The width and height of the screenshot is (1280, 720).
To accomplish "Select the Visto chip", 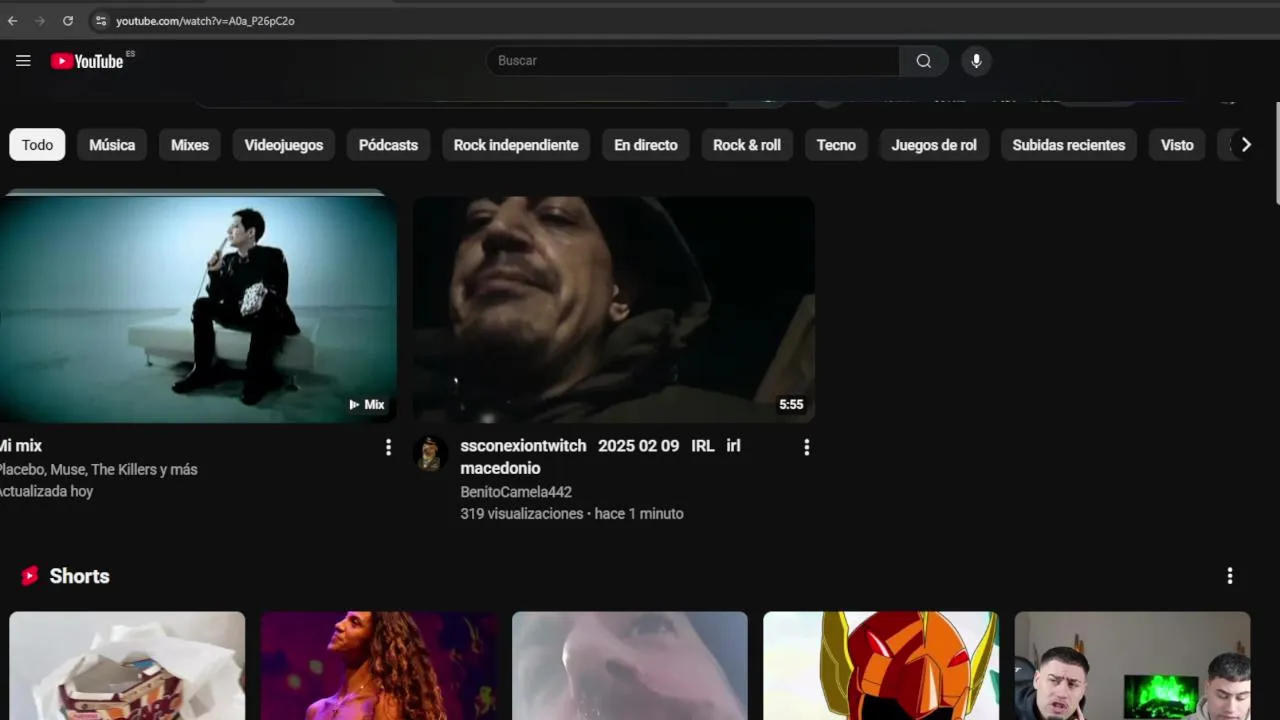I will (x=1177, y=145).
